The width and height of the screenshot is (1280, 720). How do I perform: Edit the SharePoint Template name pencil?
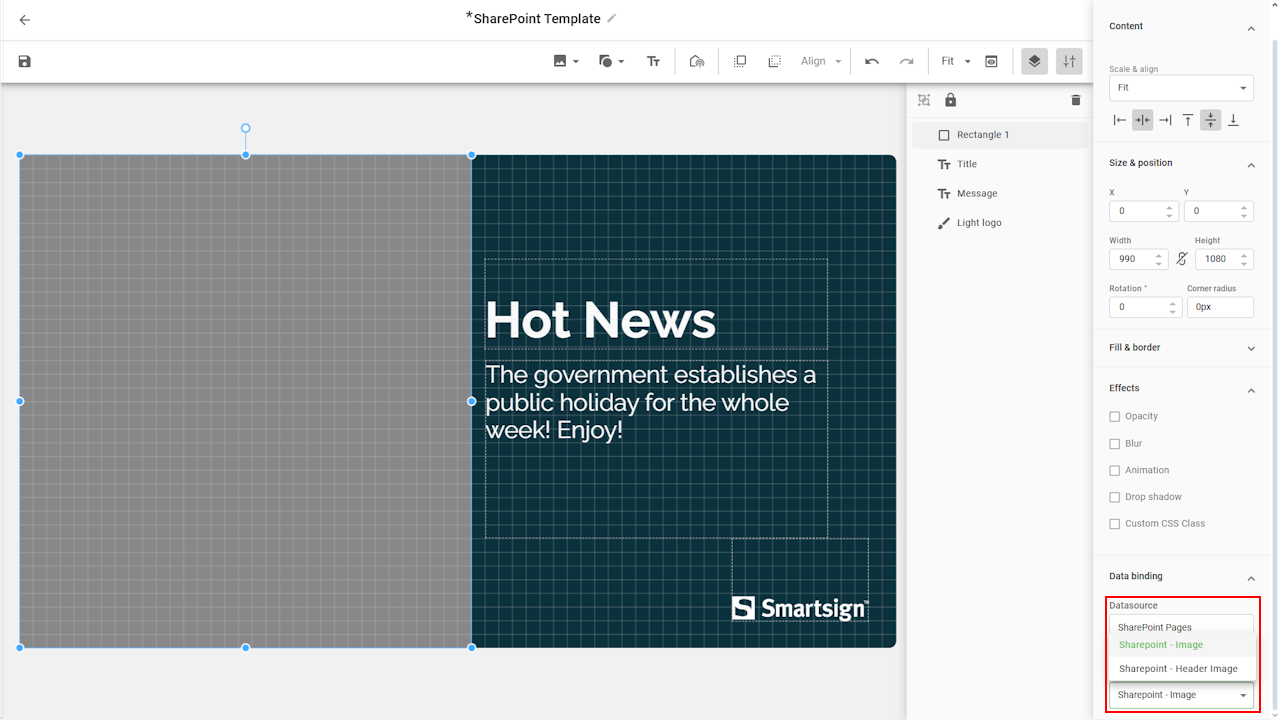(612, 18)
